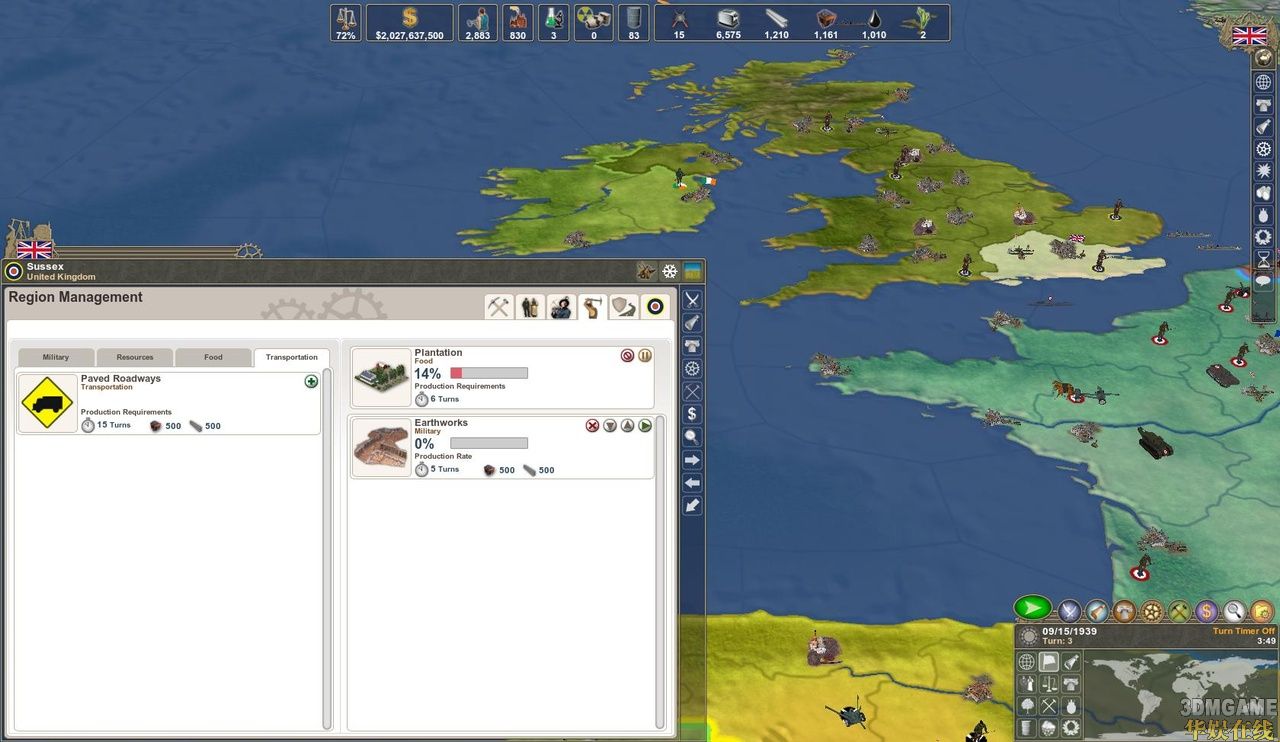Open the Resources tab
Viewport: 1280px width, 742px height.
[135, 357]
